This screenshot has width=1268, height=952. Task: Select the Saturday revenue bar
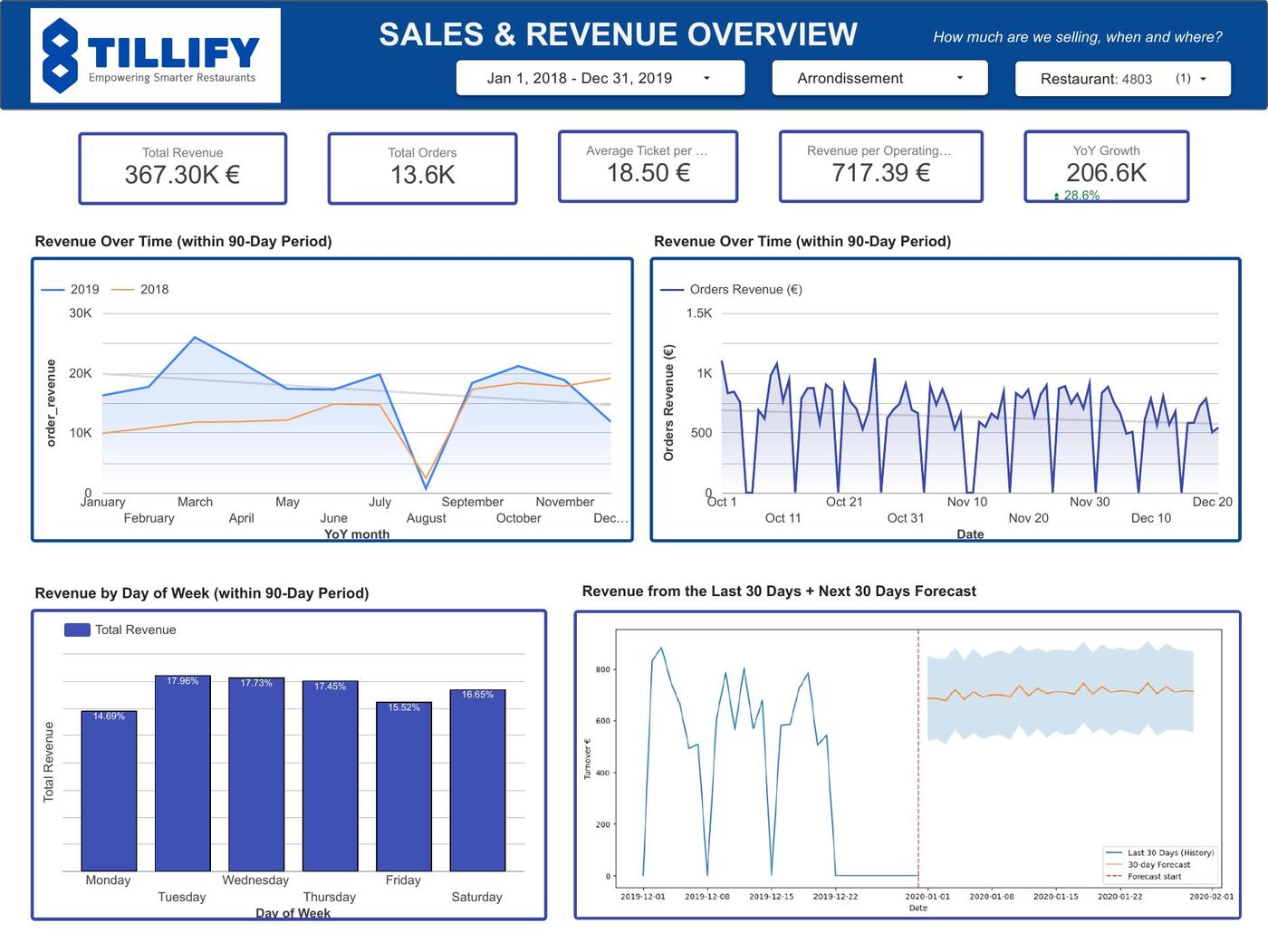pos(478,781)
